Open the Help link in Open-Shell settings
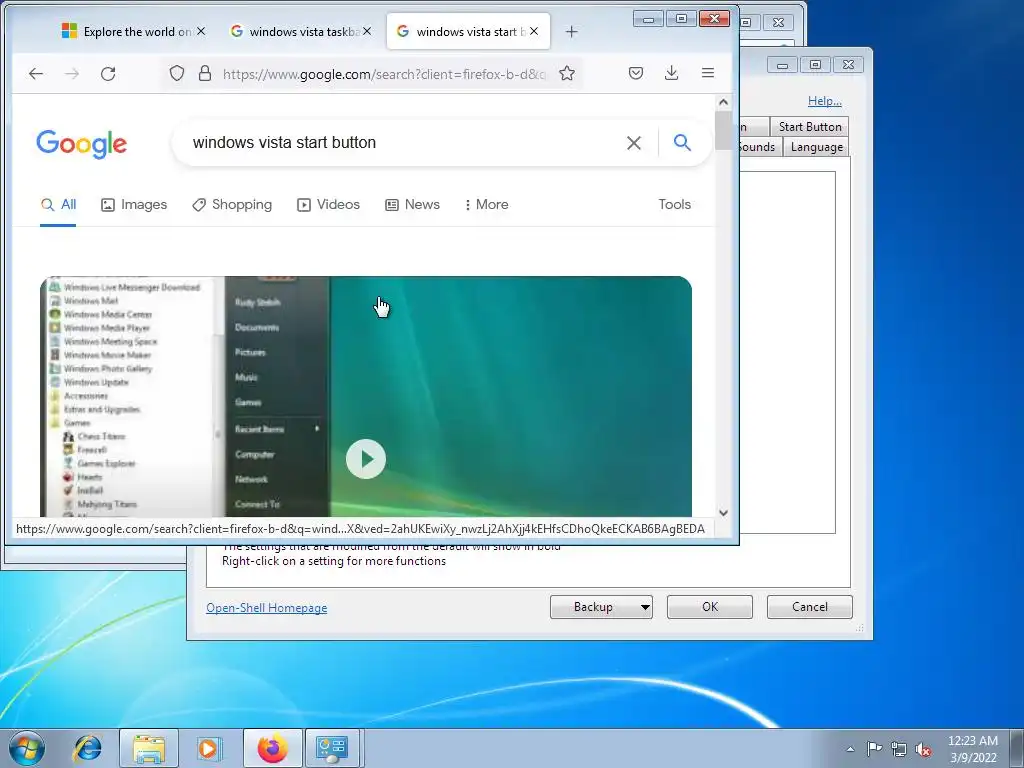The image size is (1024, 768). pos(824,101)
